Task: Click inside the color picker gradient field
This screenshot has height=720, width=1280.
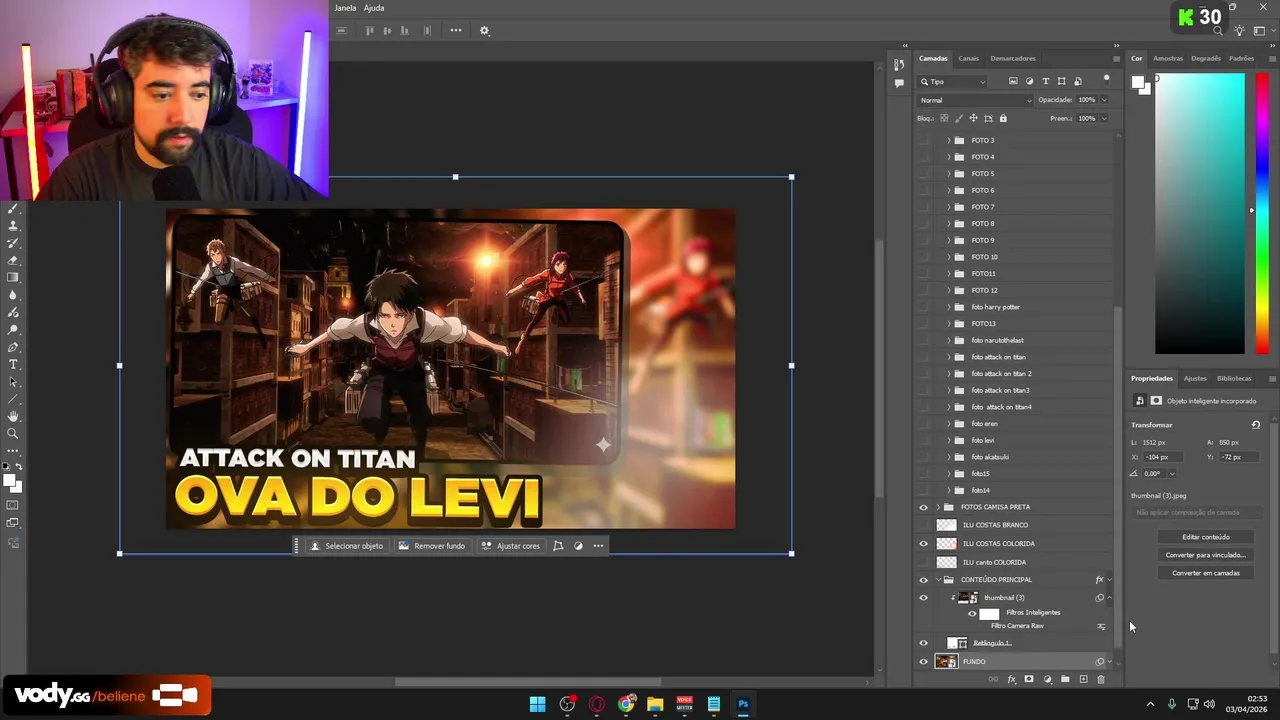Action: 1200,213
